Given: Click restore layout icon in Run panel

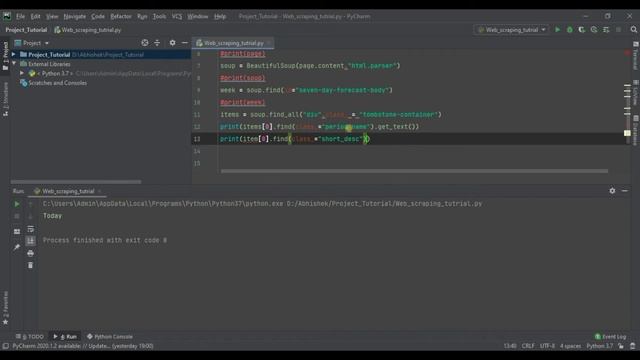Looking at the screenshot, I should pos(17,231).
